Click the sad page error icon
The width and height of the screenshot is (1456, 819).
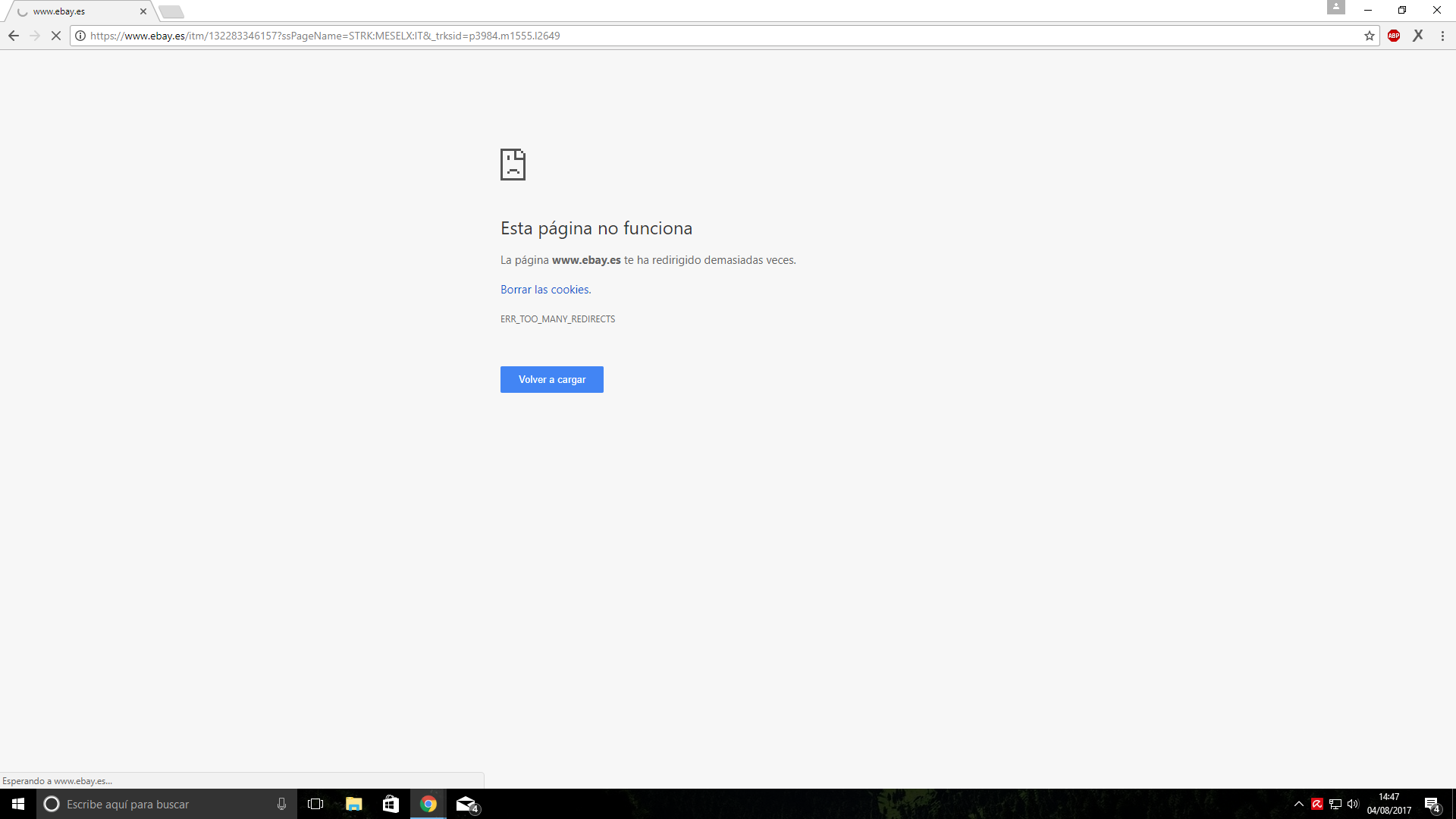(x=513, y=165)
